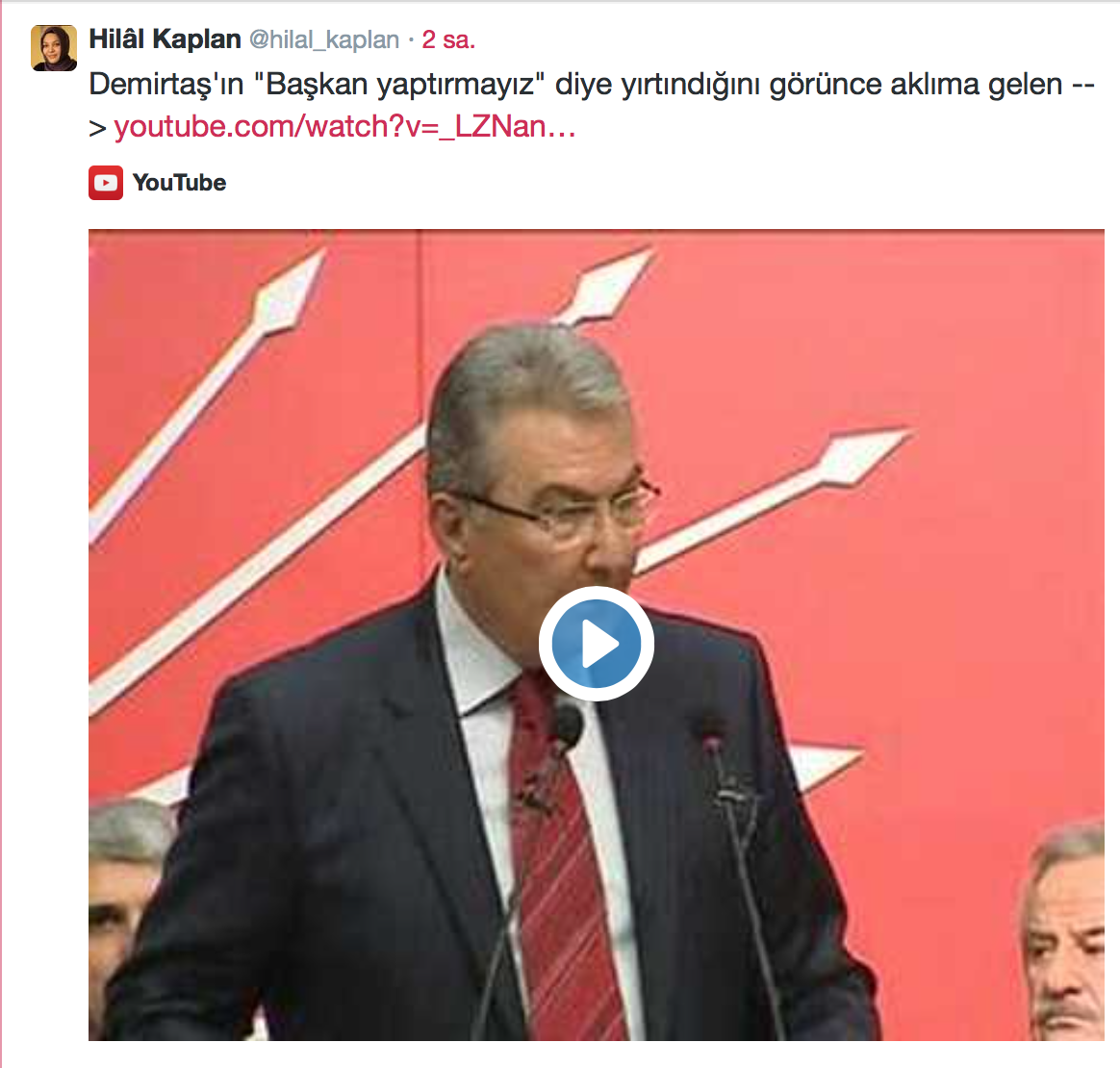Click the red YouTube logo icon
Screen dimensions: 1120x1068
[x=106, y=183]
